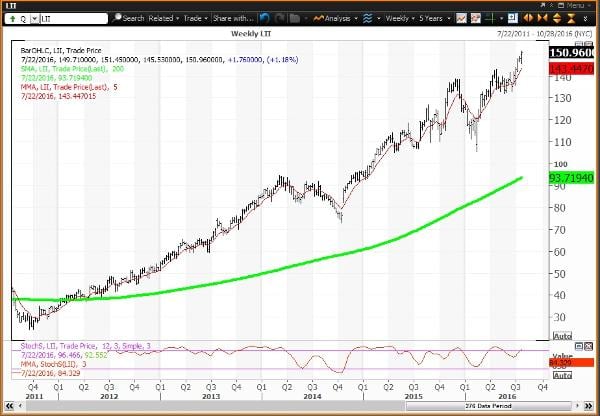
Task: Focus the LII symbol input field
Action: (x=73, y=19)
